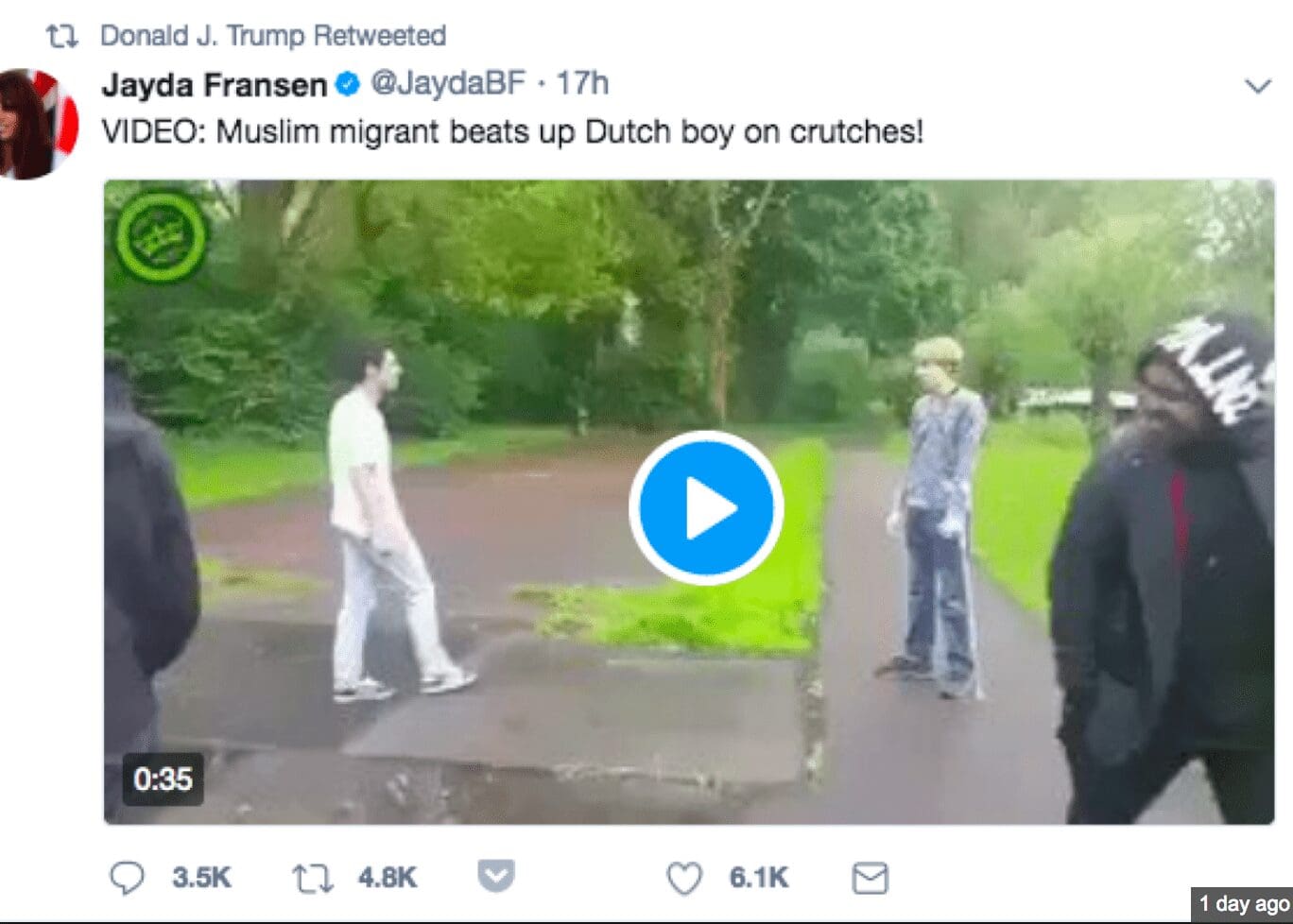Click the retweet indicator icon at top
The width and height of the screenshot is (1293, 924).
62,36
